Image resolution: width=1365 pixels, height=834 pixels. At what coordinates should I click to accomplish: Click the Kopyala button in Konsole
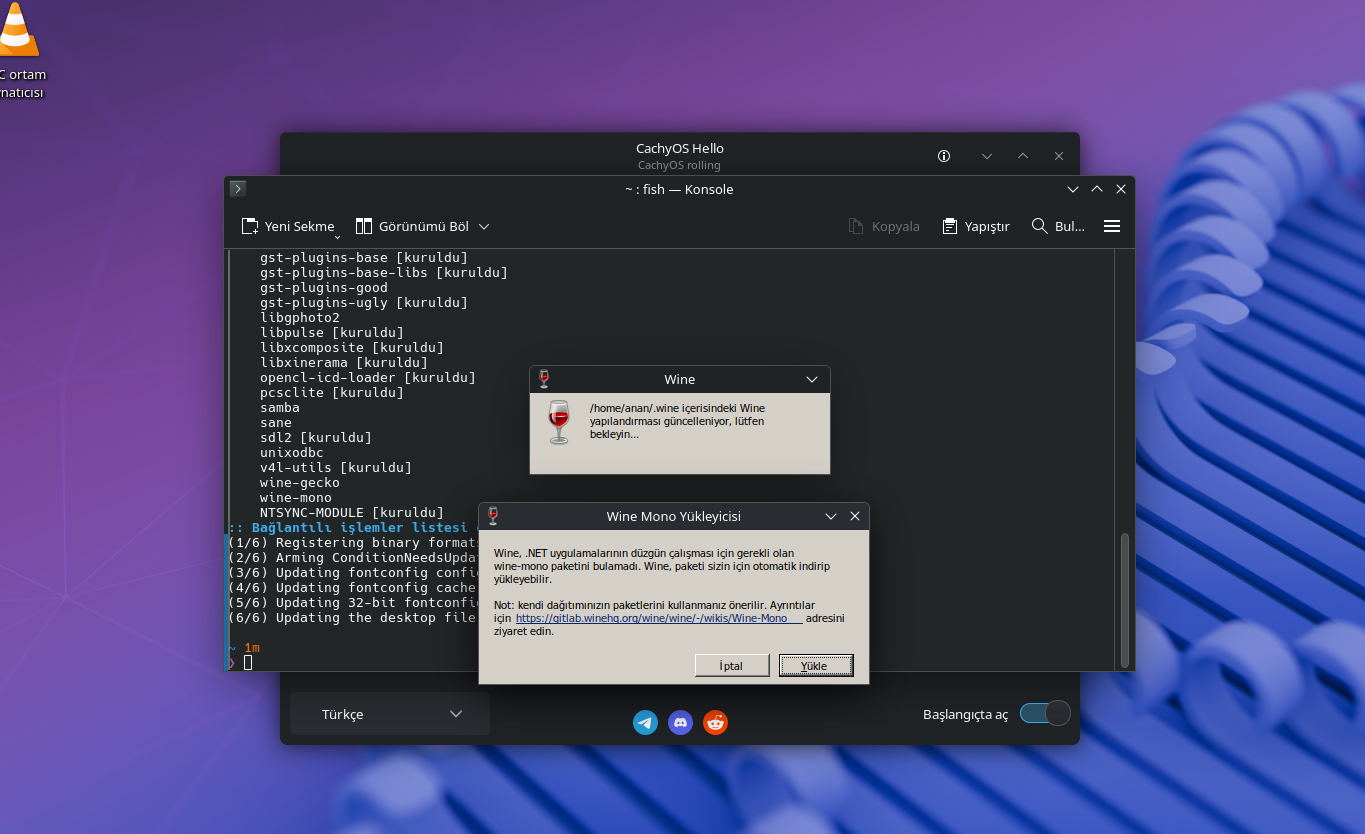(x=884, y=227)
